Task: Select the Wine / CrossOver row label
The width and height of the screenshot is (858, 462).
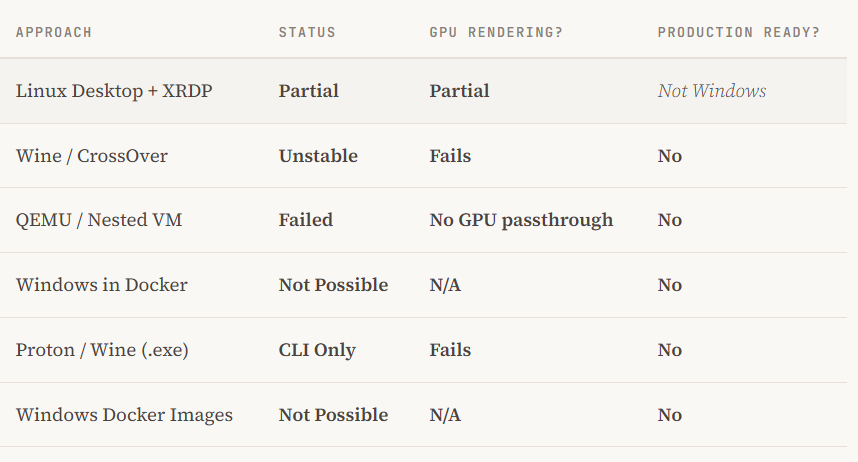Action: click(x=91, y=156)
